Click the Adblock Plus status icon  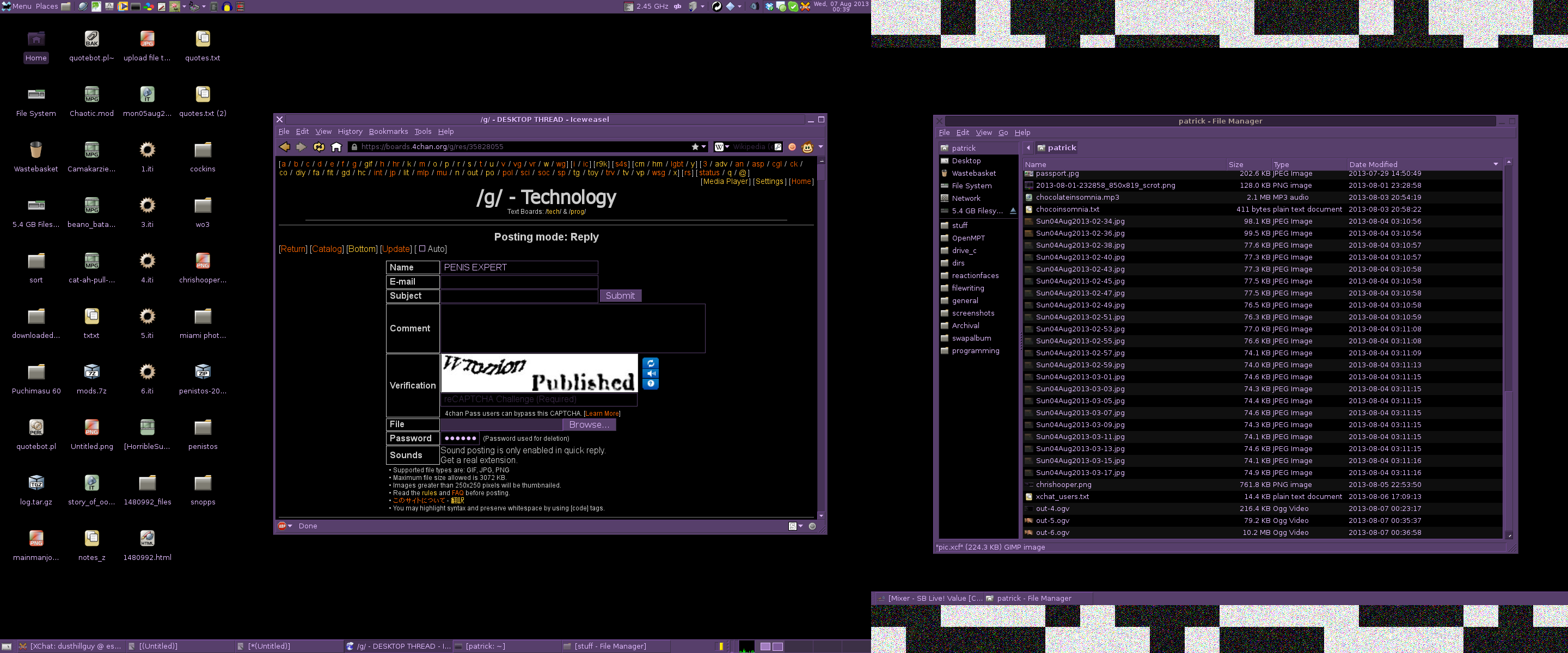pyautogui.click(x=282, y=526)
